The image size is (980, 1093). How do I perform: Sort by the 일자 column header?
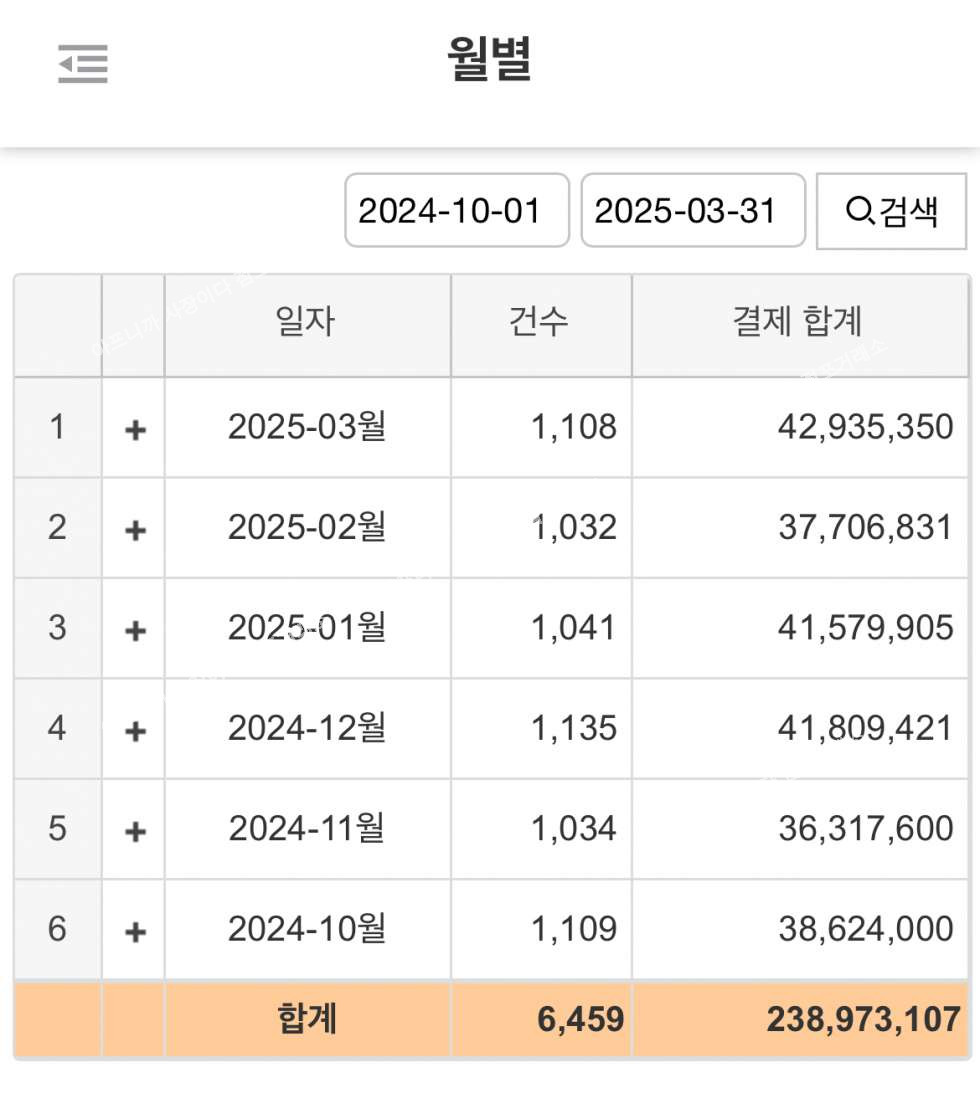306,322
